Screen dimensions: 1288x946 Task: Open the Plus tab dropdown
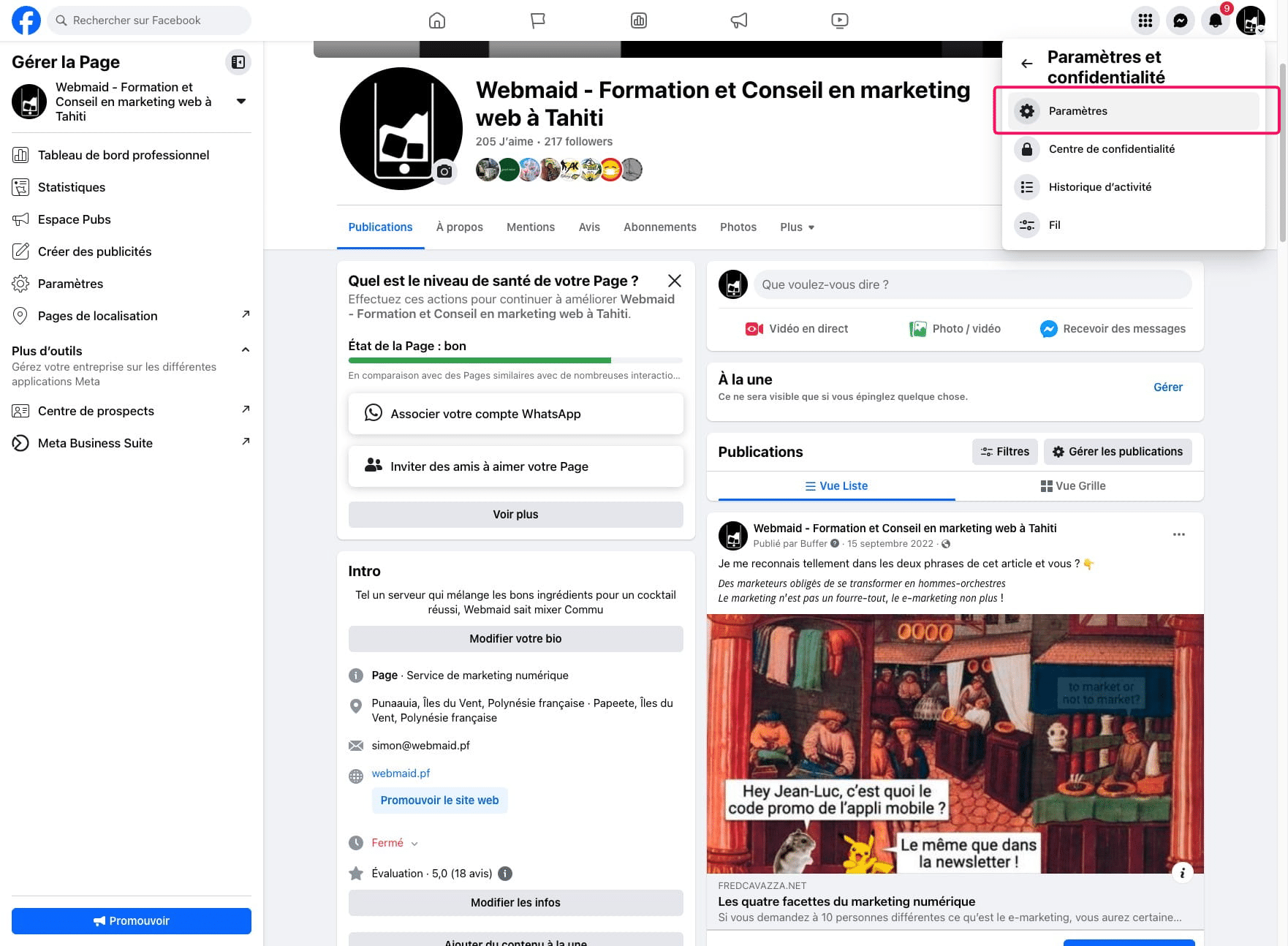click(797, 227)
